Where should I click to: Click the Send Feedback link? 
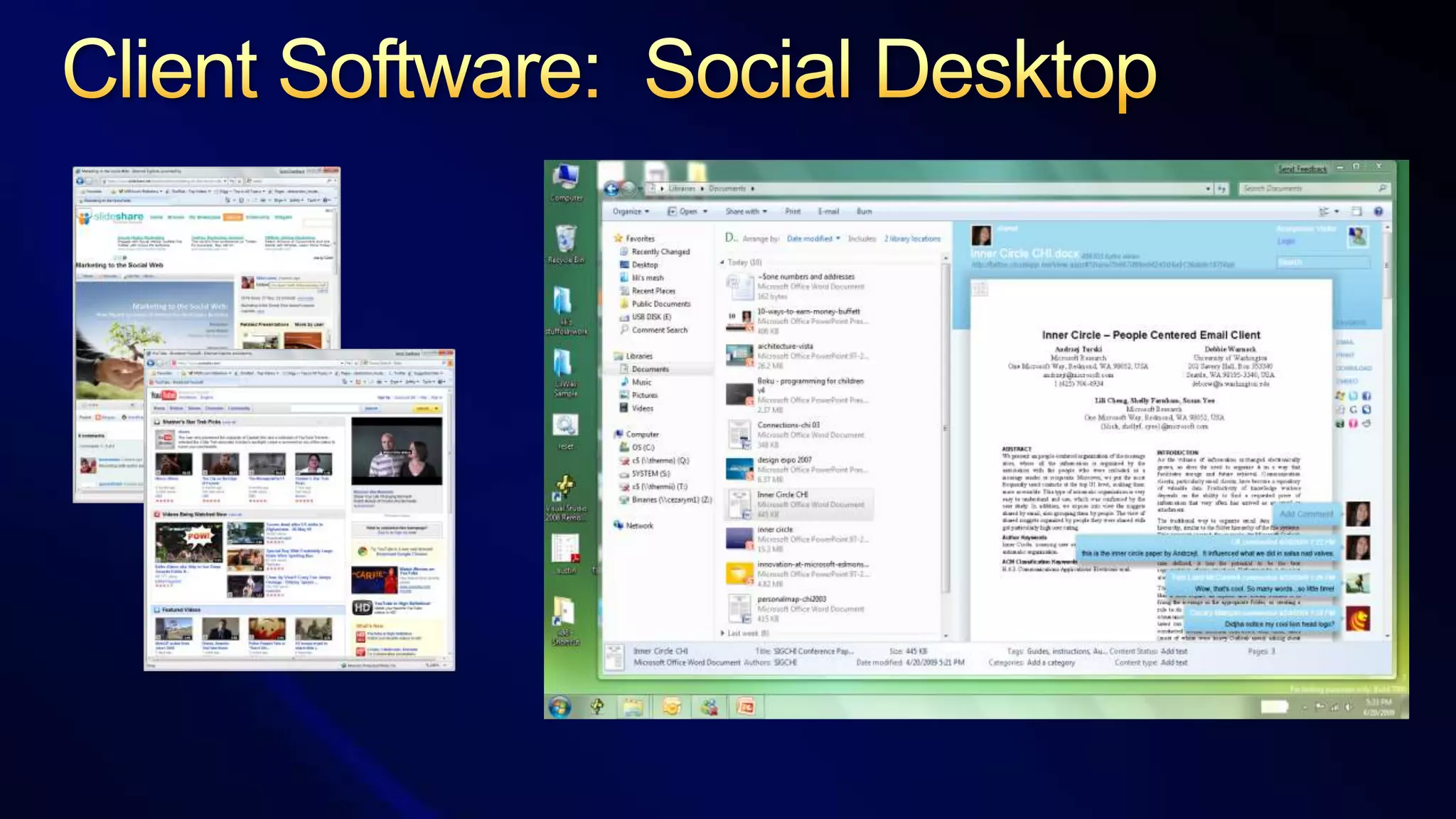(1302, 169)
